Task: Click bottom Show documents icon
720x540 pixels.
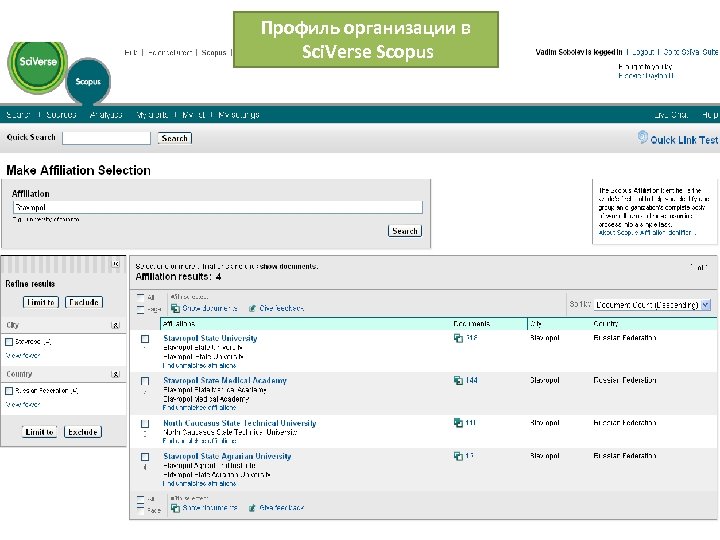Action: pyautogui.click(x=175, y=508)
